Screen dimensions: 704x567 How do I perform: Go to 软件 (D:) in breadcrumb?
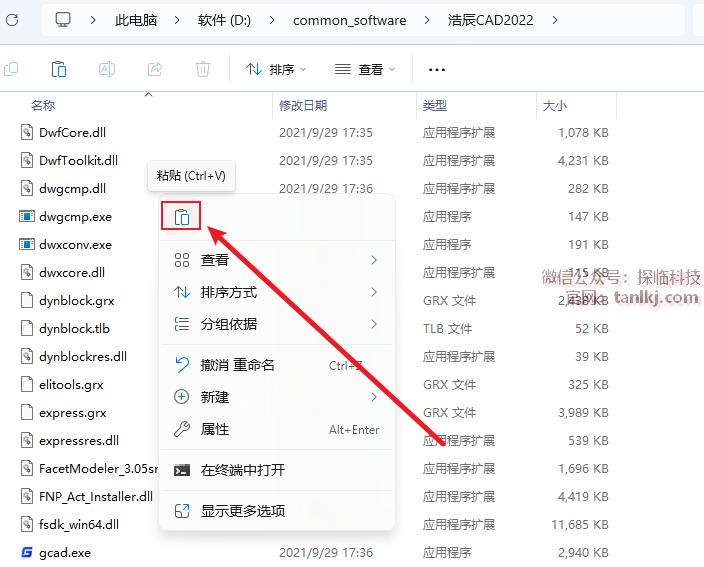tap(224, 20)
